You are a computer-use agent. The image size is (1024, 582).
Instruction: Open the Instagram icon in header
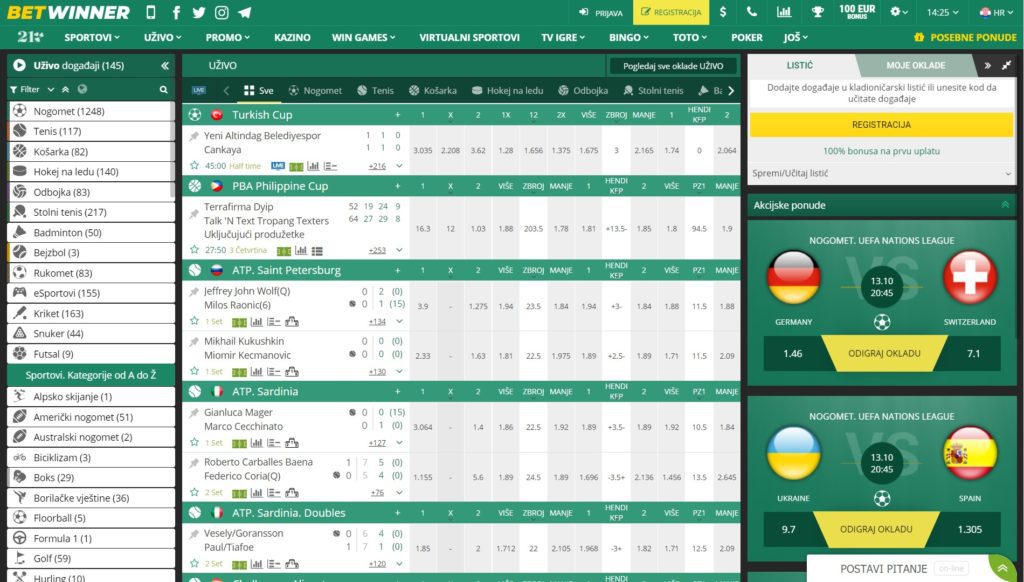point(222,12)
